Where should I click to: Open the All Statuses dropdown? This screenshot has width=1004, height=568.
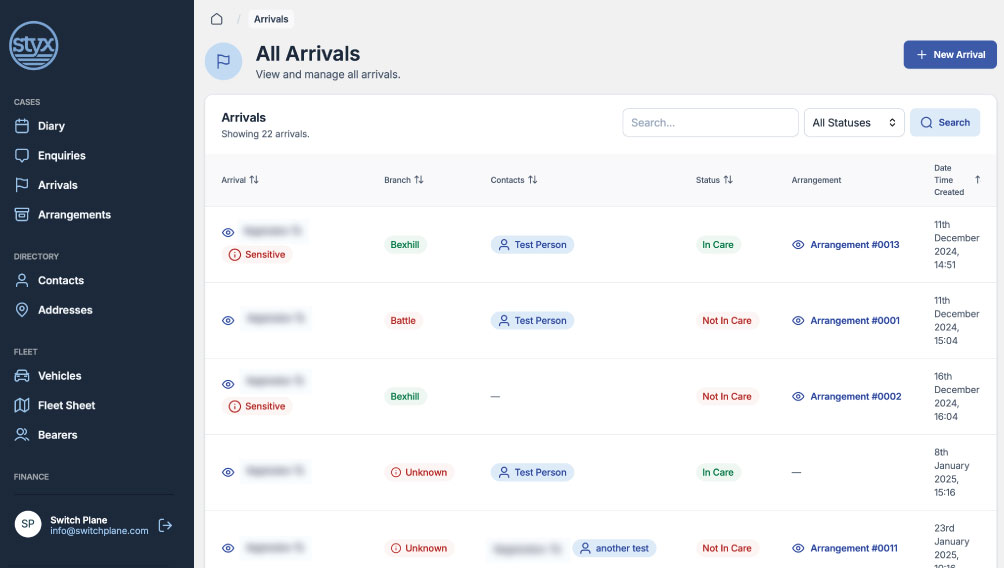(x=854, y=123)
